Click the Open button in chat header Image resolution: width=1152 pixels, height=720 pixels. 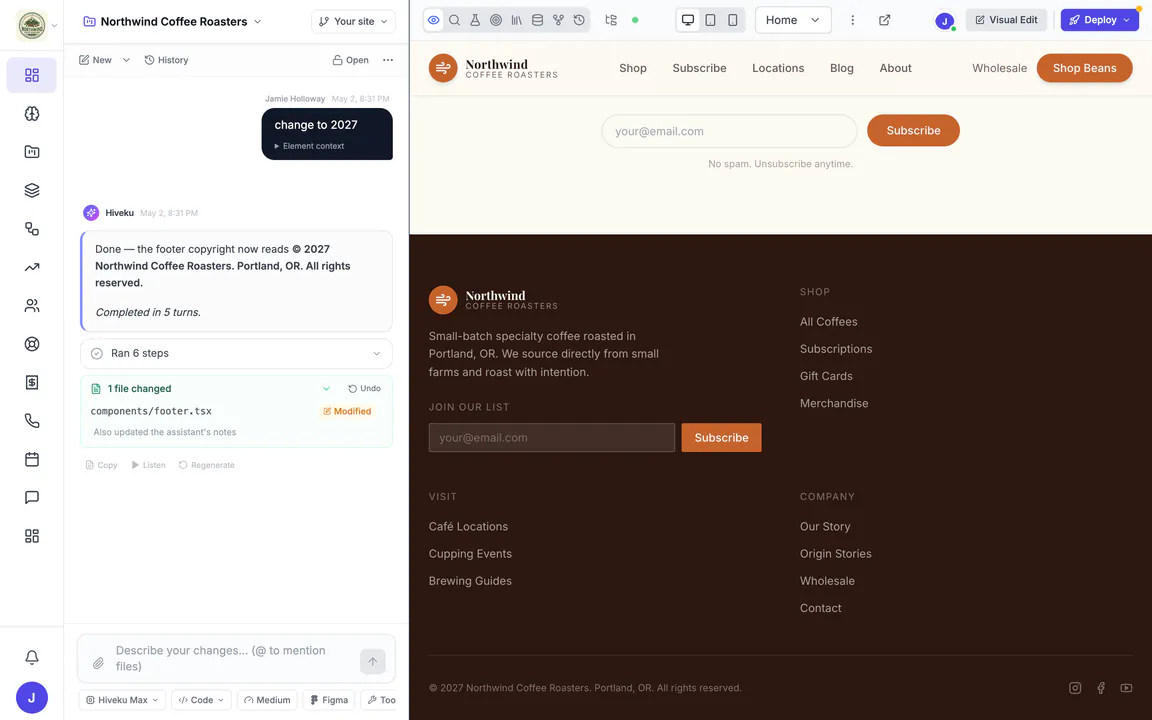point(350,60)
